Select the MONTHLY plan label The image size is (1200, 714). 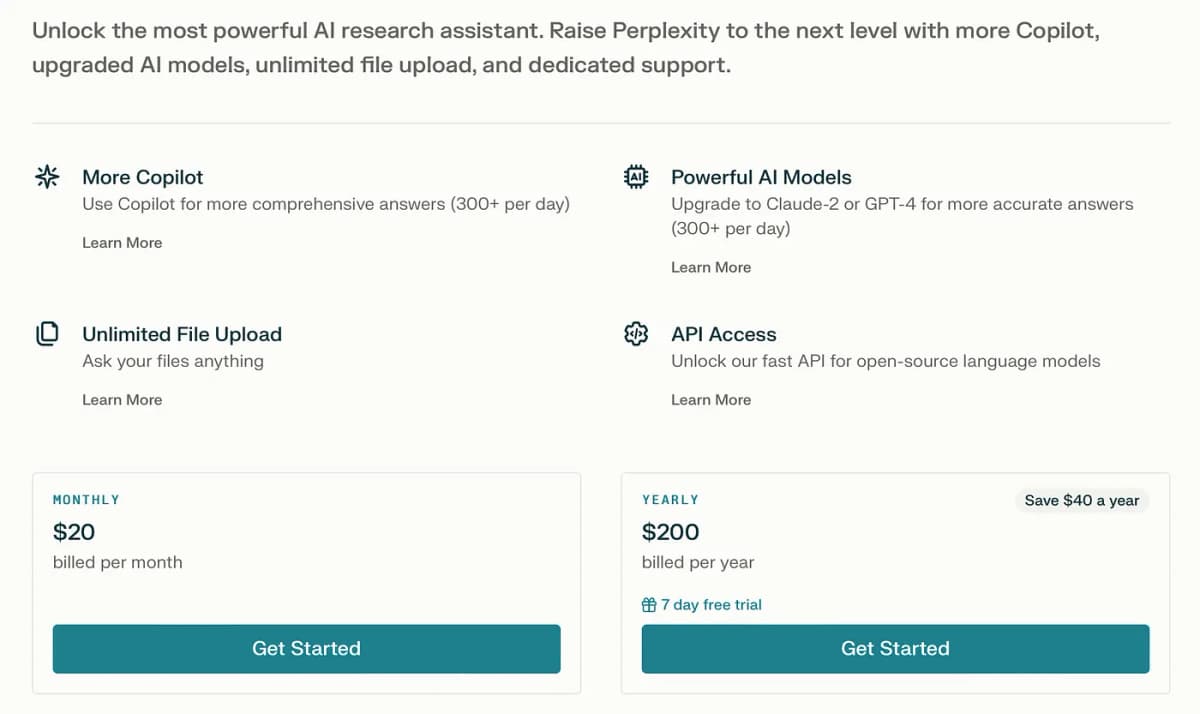pos(86,500)
